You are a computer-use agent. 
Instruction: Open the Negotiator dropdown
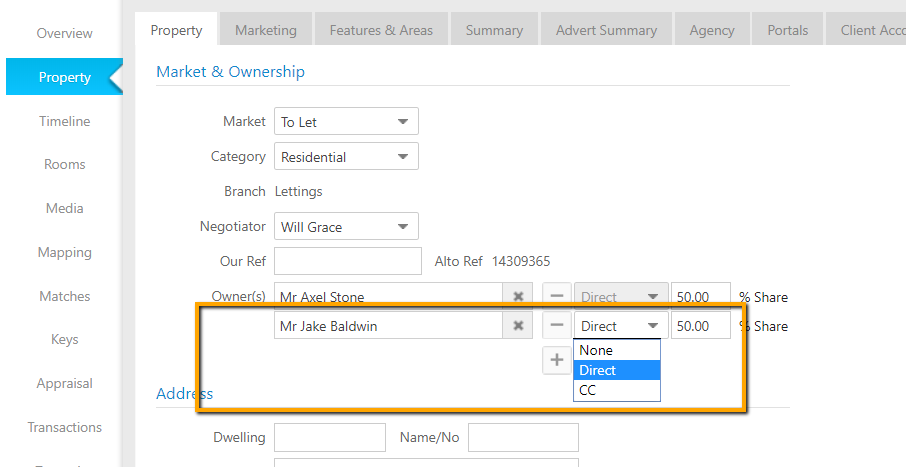point(346,227)
